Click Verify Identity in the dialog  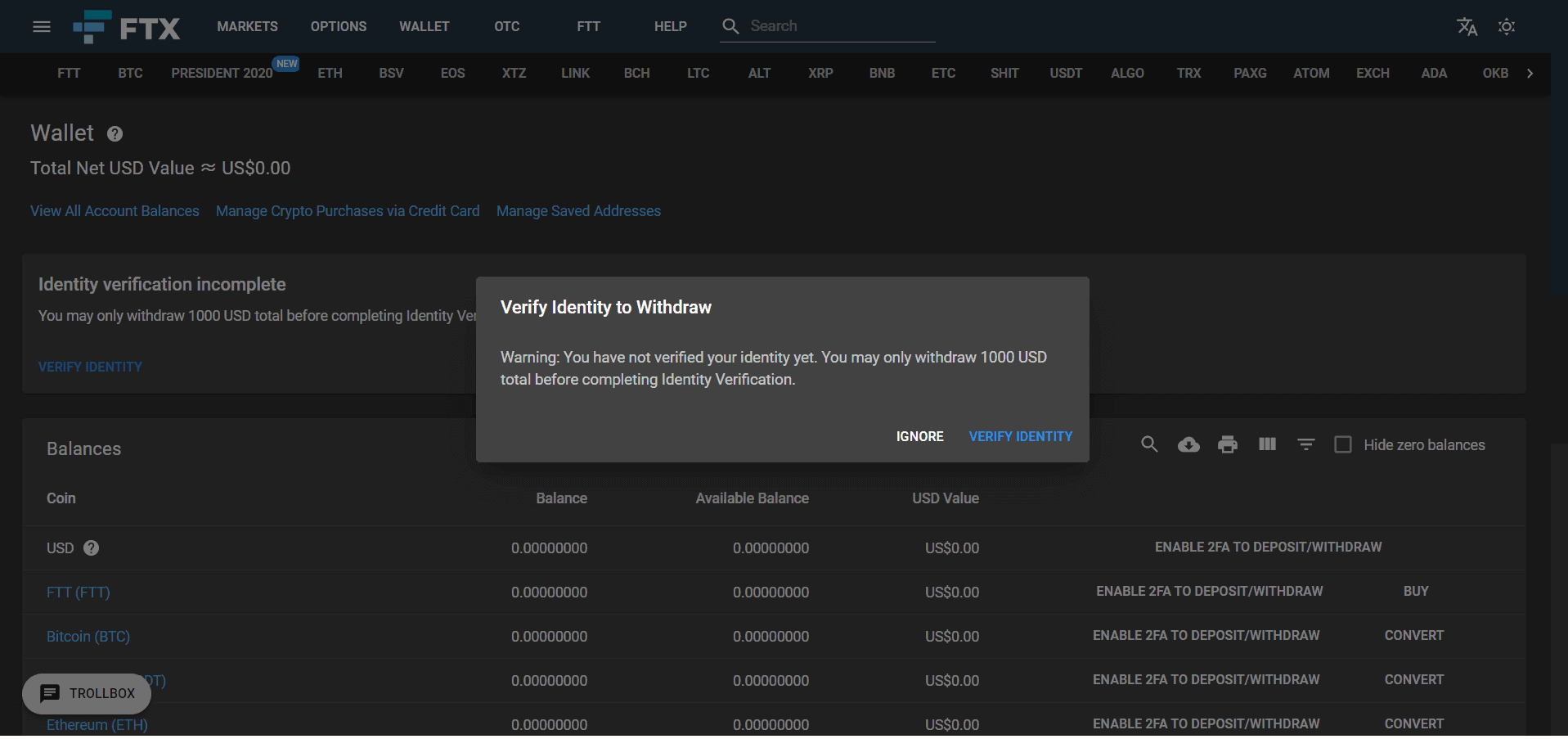(1021, 437)
